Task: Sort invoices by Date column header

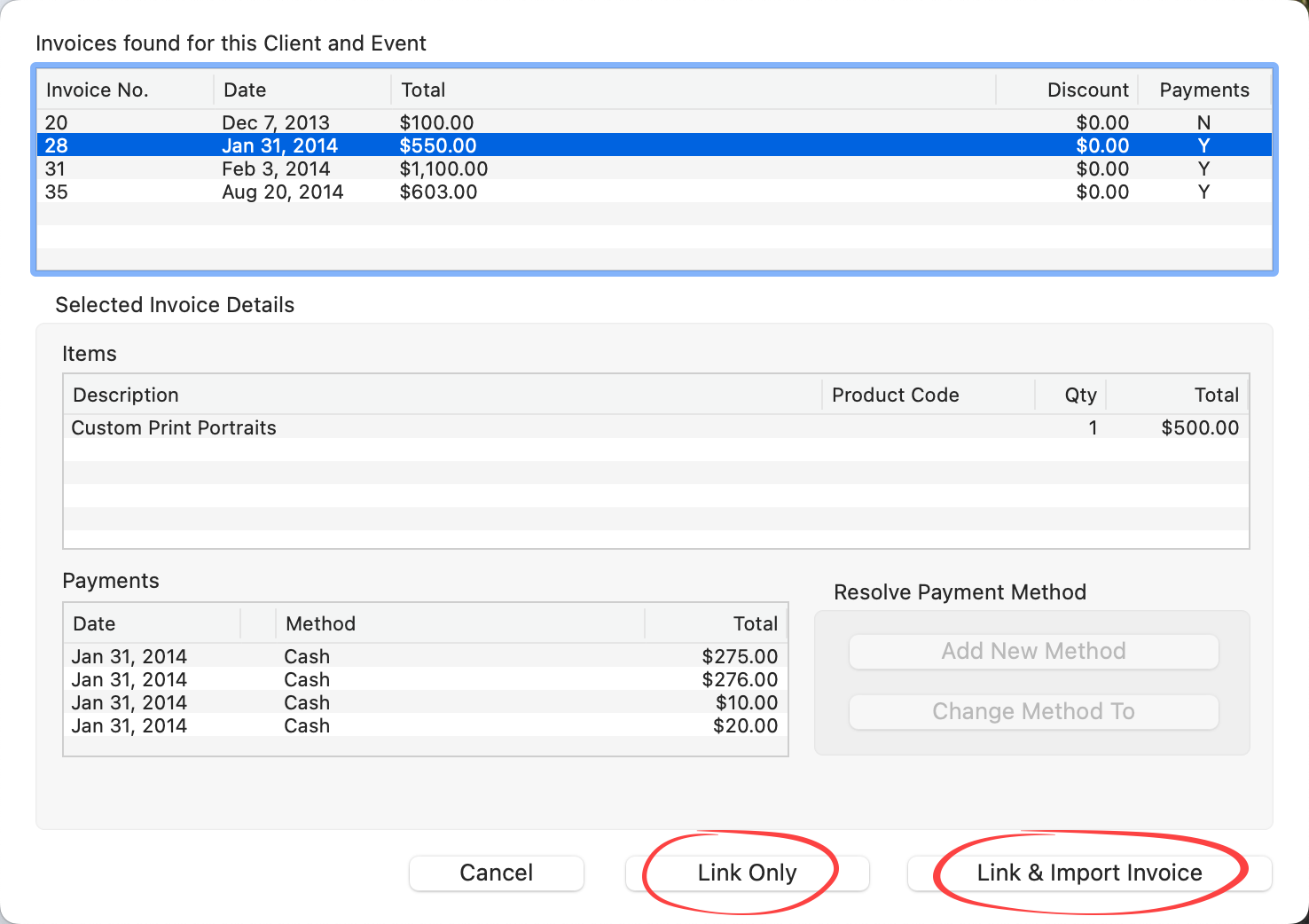Action: [x=302, y=90]
